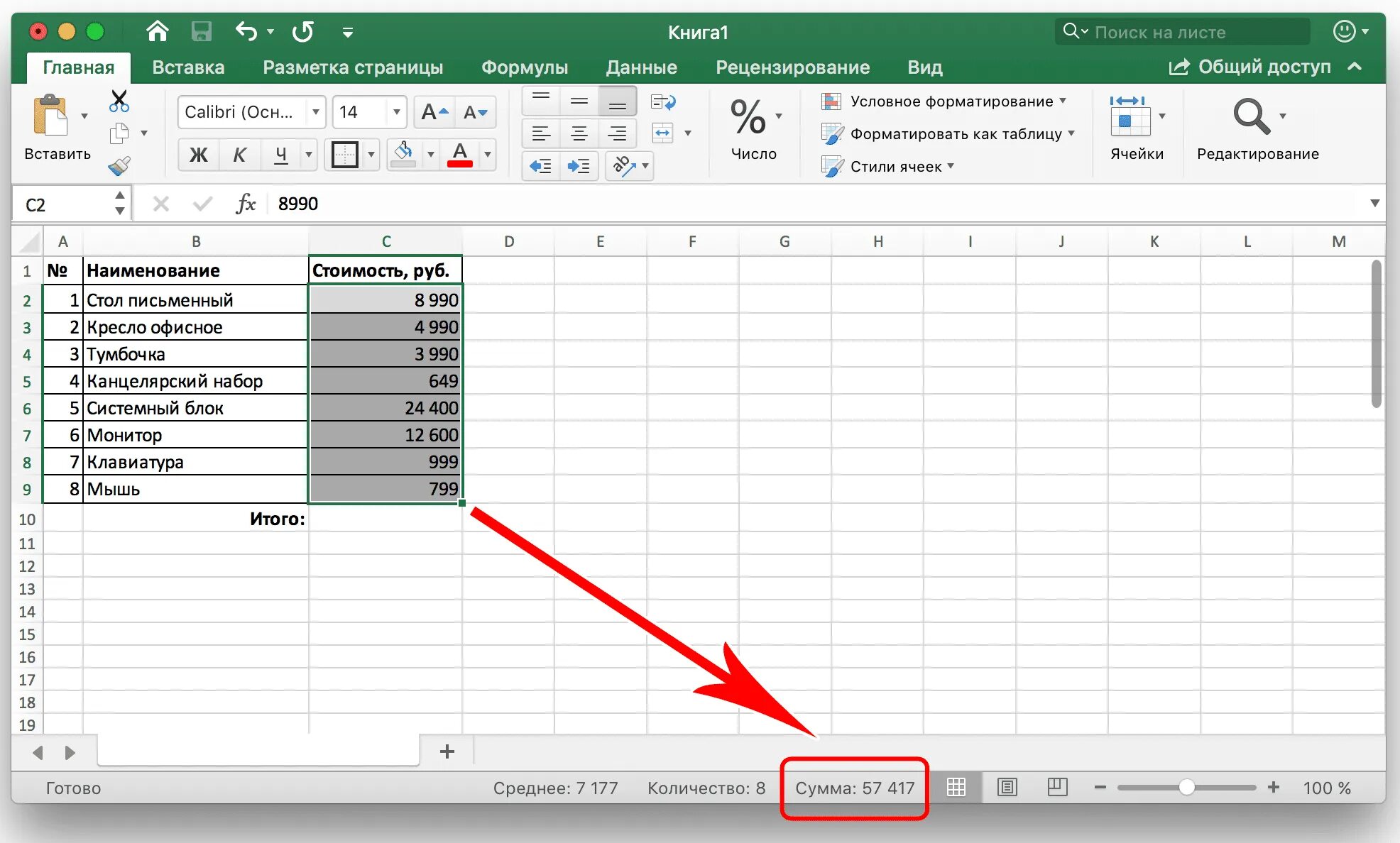Toggle italic formatting К button
Screen dimensions: 1400x843
pyautogui.click(x=240, y=154)
